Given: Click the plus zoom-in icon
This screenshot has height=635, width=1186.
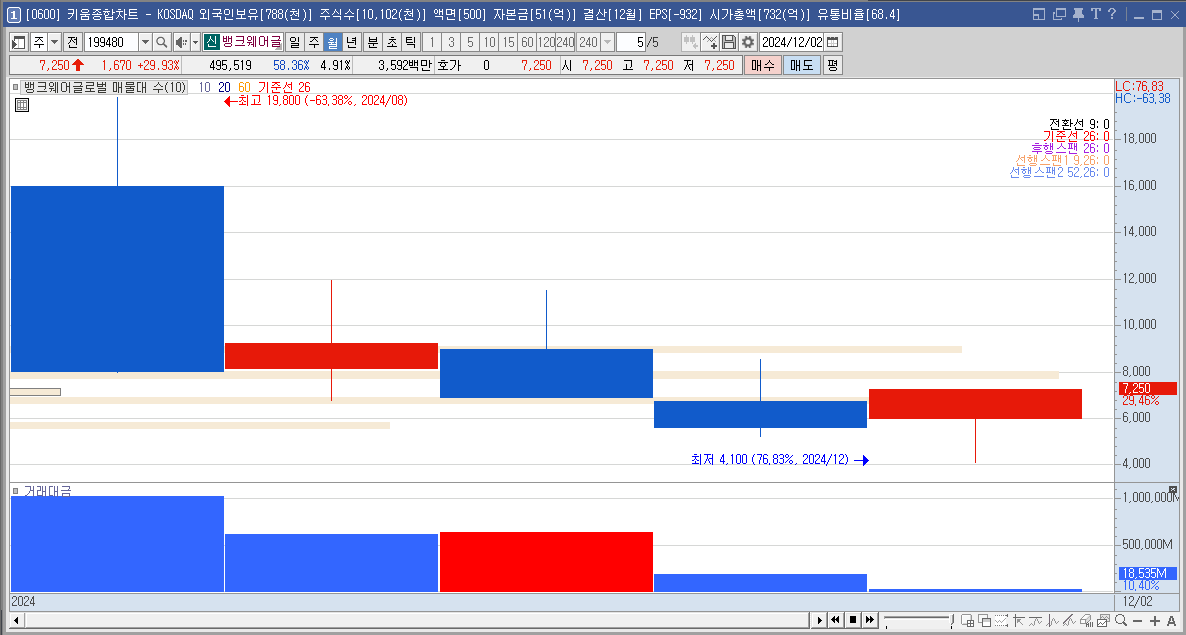Looking at the screenshot, I should click(x=1155, y=621).
